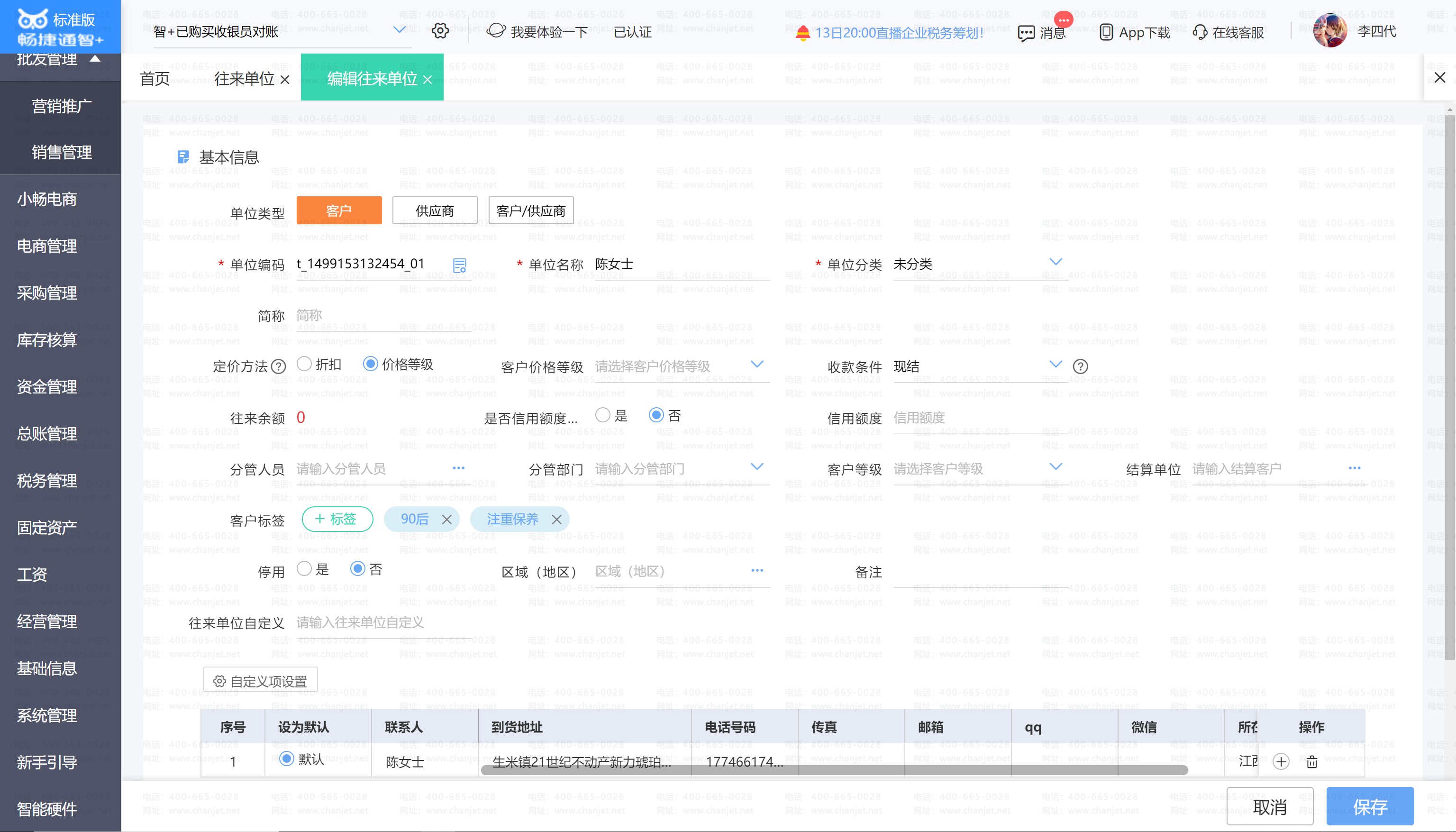Click the settings gear icon in top bar
This screenshot has height=832, width=1456.
click(x=440, y=31)
